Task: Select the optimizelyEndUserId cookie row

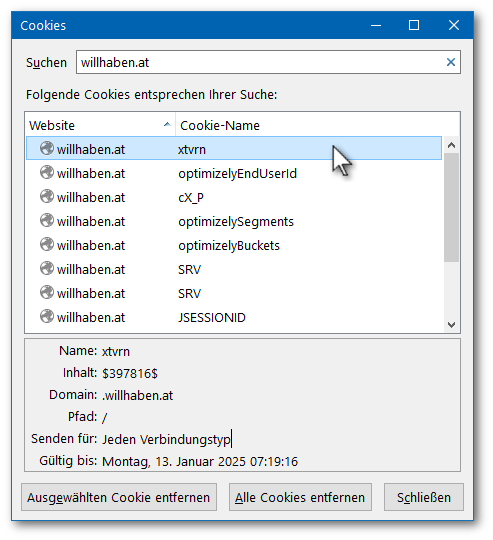Action: (x=234, y=173)
